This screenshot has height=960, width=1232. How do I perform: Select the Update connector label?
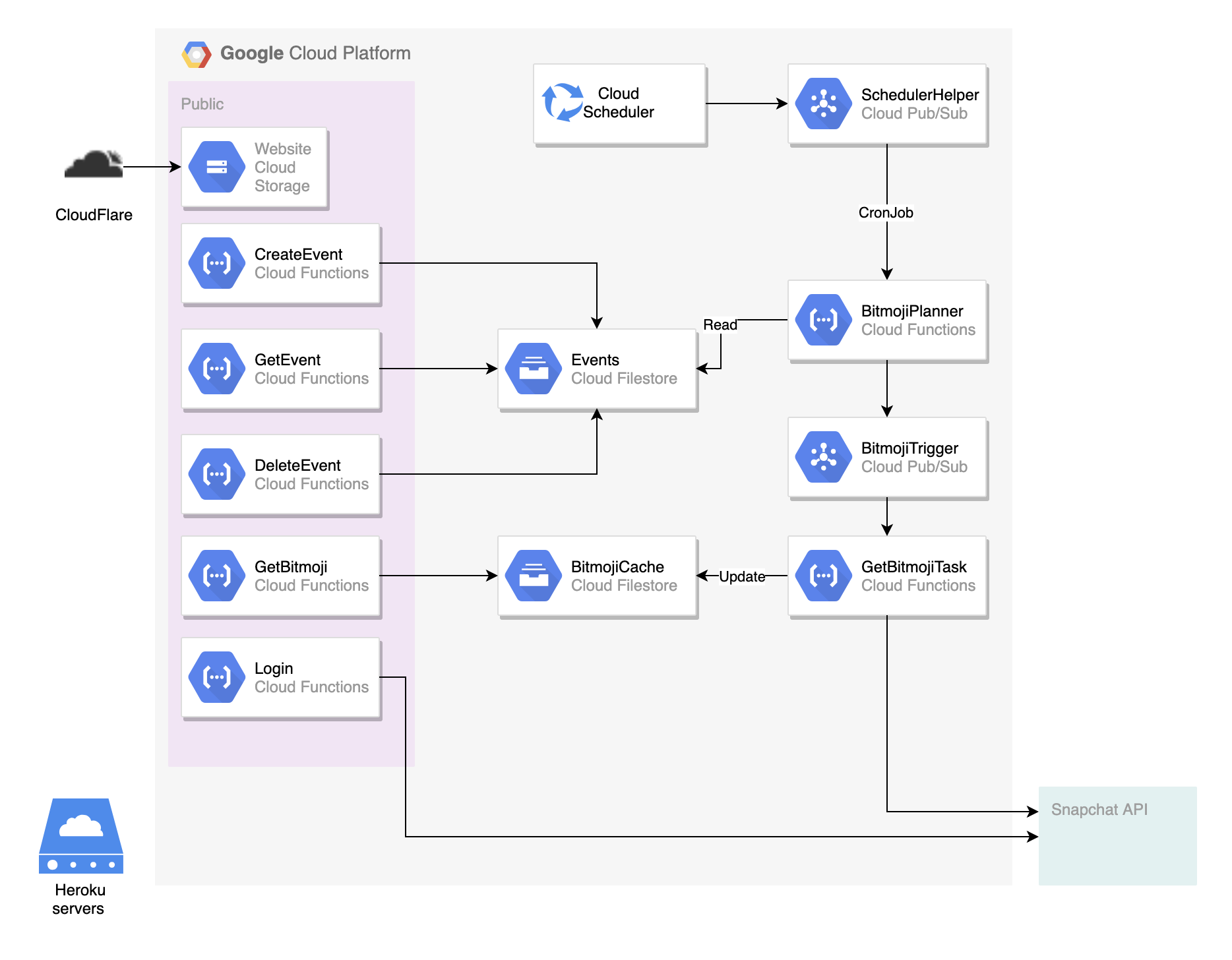pyautogui.click(x=742, y=577)
